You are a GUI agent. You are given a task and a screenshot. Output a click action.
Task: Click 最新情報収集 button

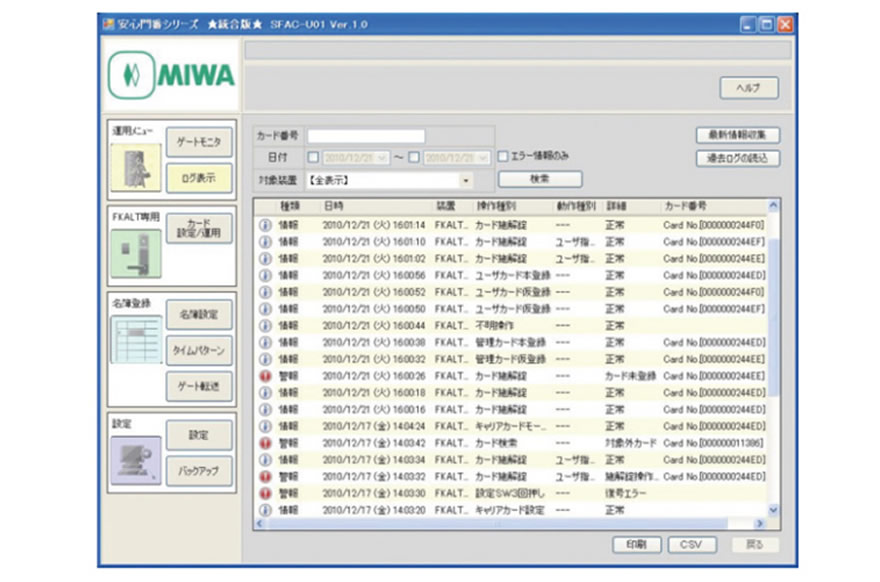pos(737,135)
